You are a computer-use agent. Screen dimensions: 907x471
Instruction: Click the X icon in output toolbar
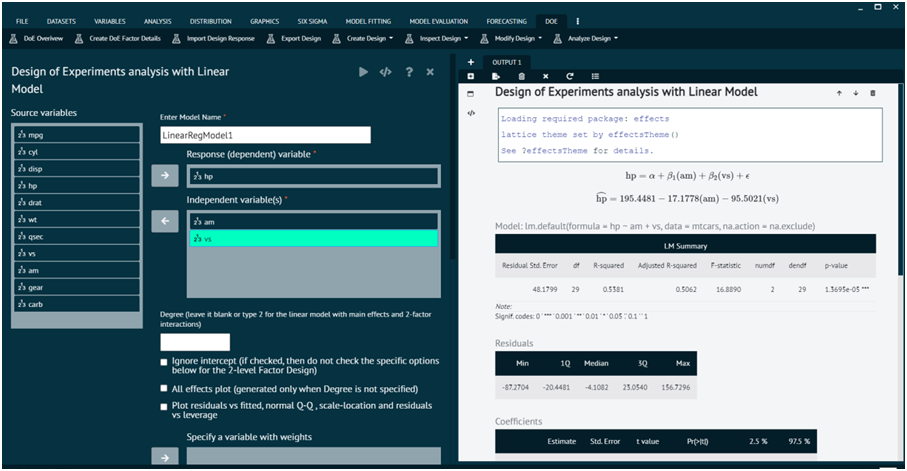[x=545, y=76]
